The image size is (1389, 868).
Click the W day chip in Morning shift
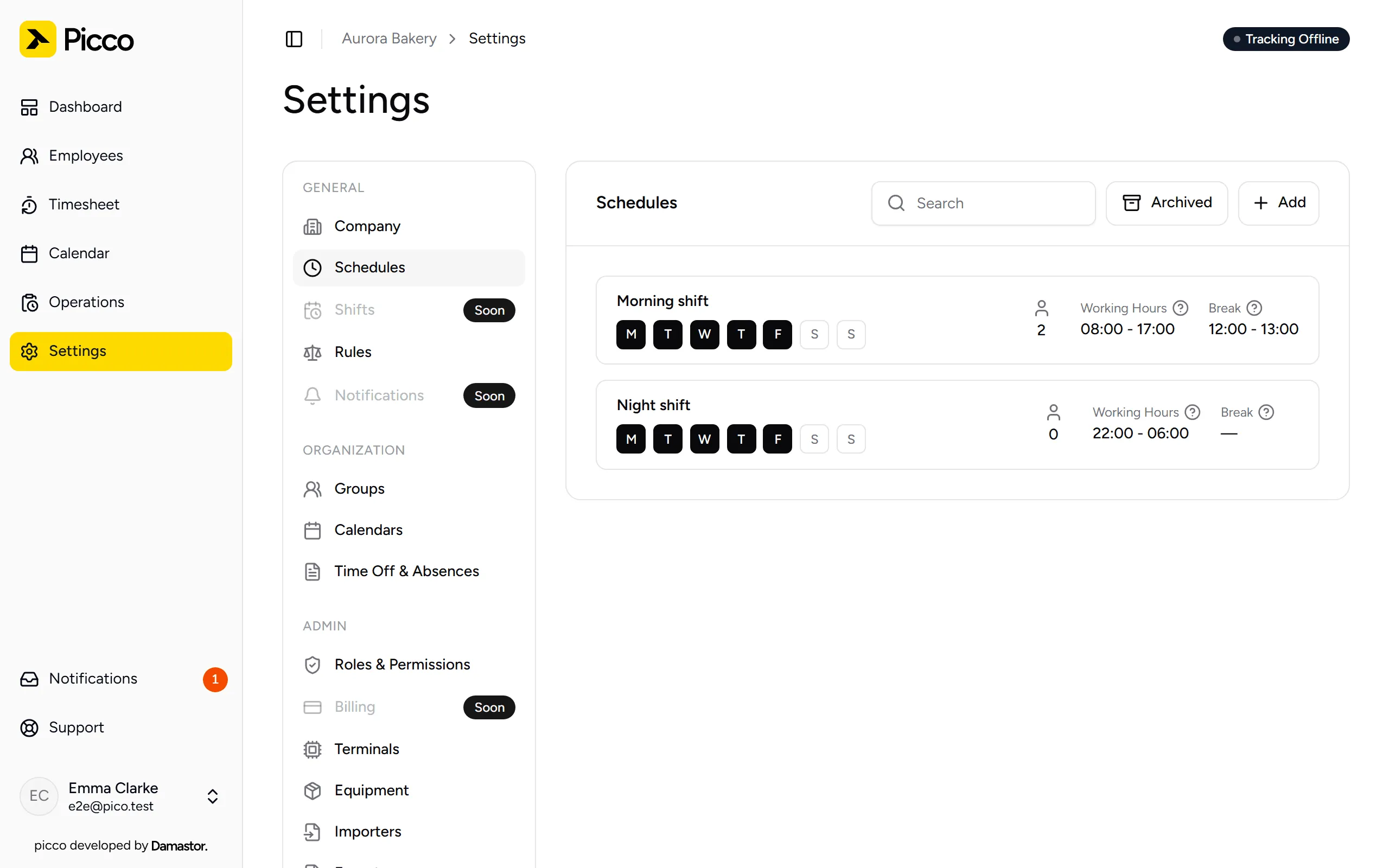click(x=704, y=334)
